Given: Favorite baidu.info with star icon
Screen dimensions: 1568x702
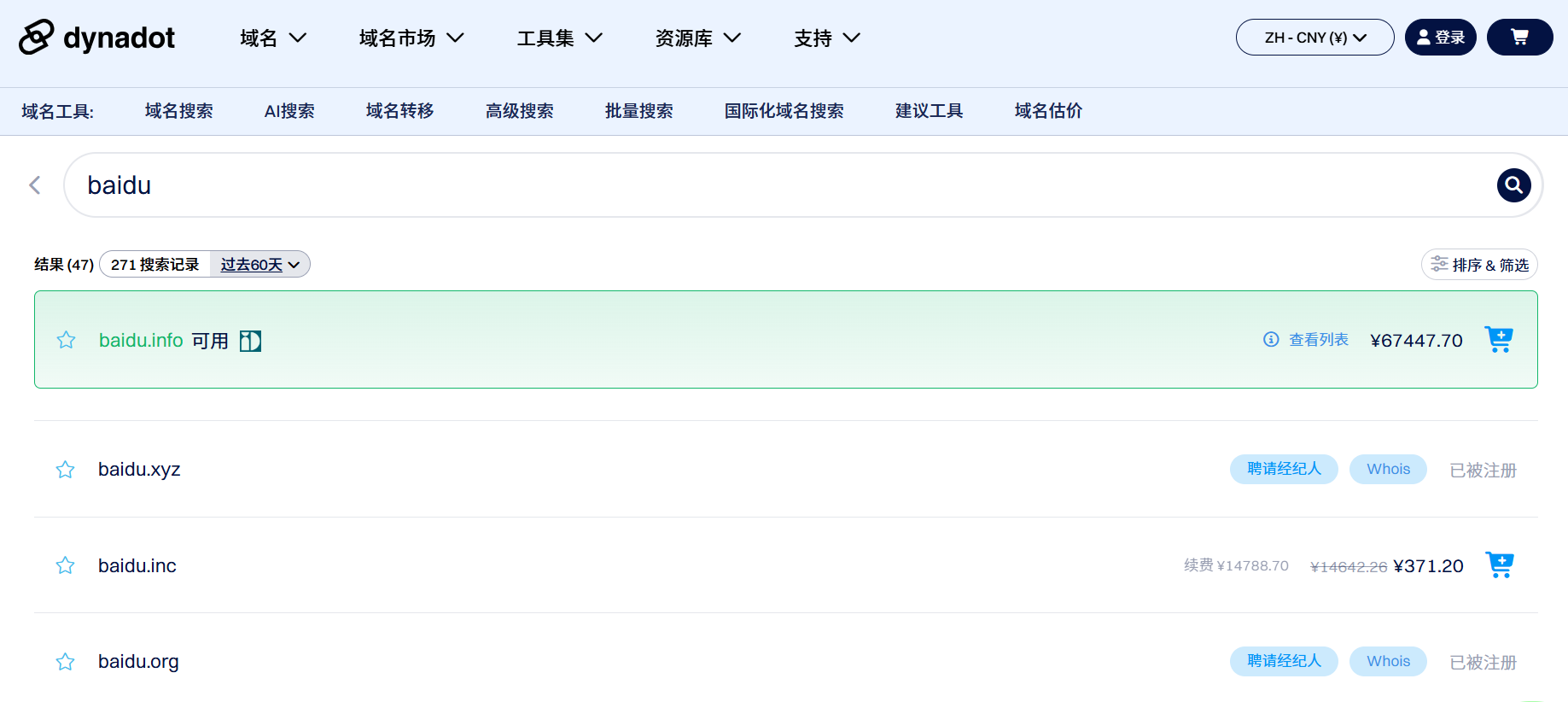Looking at the screenshot, I should click(x=66, y=340).
